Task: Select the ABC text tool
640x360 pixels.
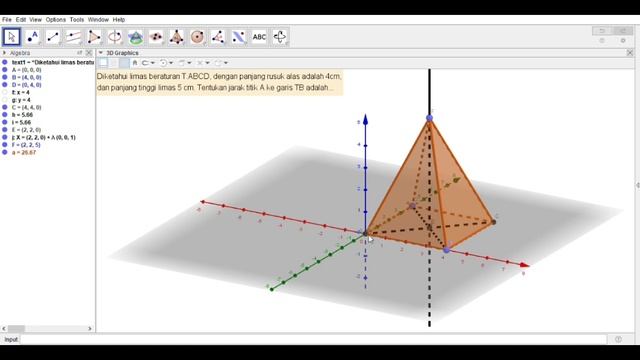Action: pyautogui.click(x=259, y=37)
